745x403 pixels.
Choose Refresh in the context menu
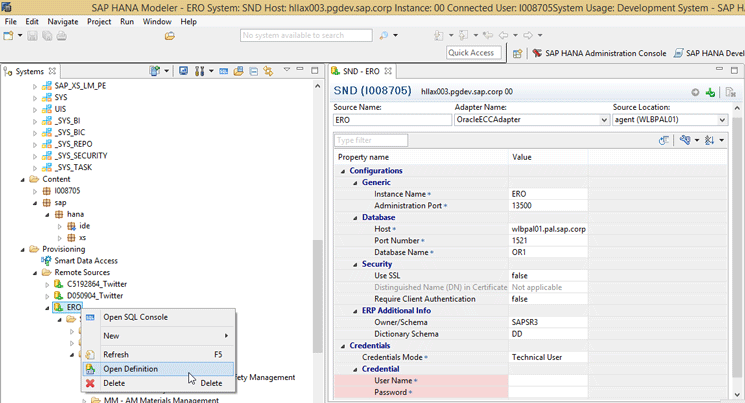tap(158, 355)
